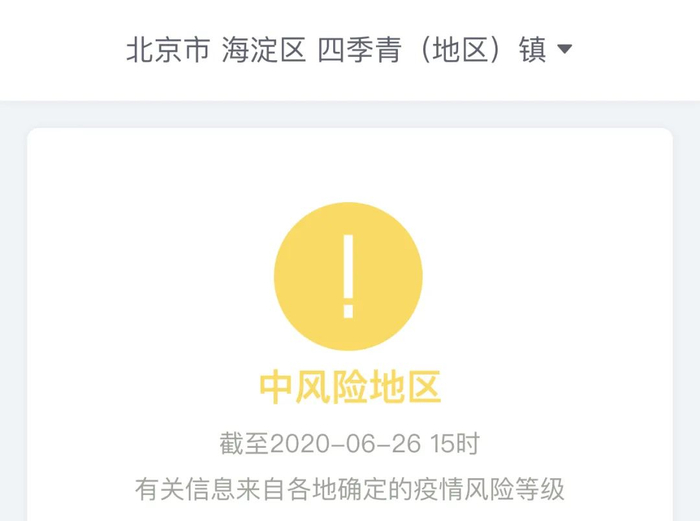Click the dot of the exclamation mark

(349, 311)
